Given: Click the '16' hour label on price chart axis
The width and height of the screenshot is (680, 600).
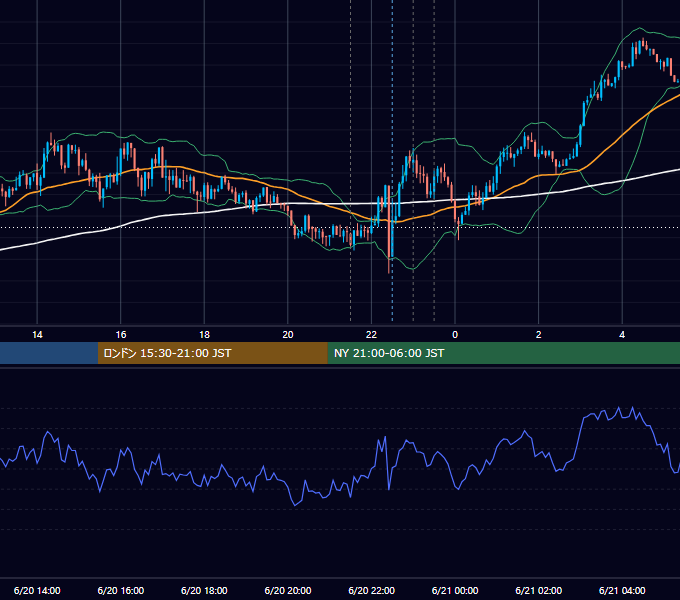Looking at the screenshot, I should pos(121,335).
